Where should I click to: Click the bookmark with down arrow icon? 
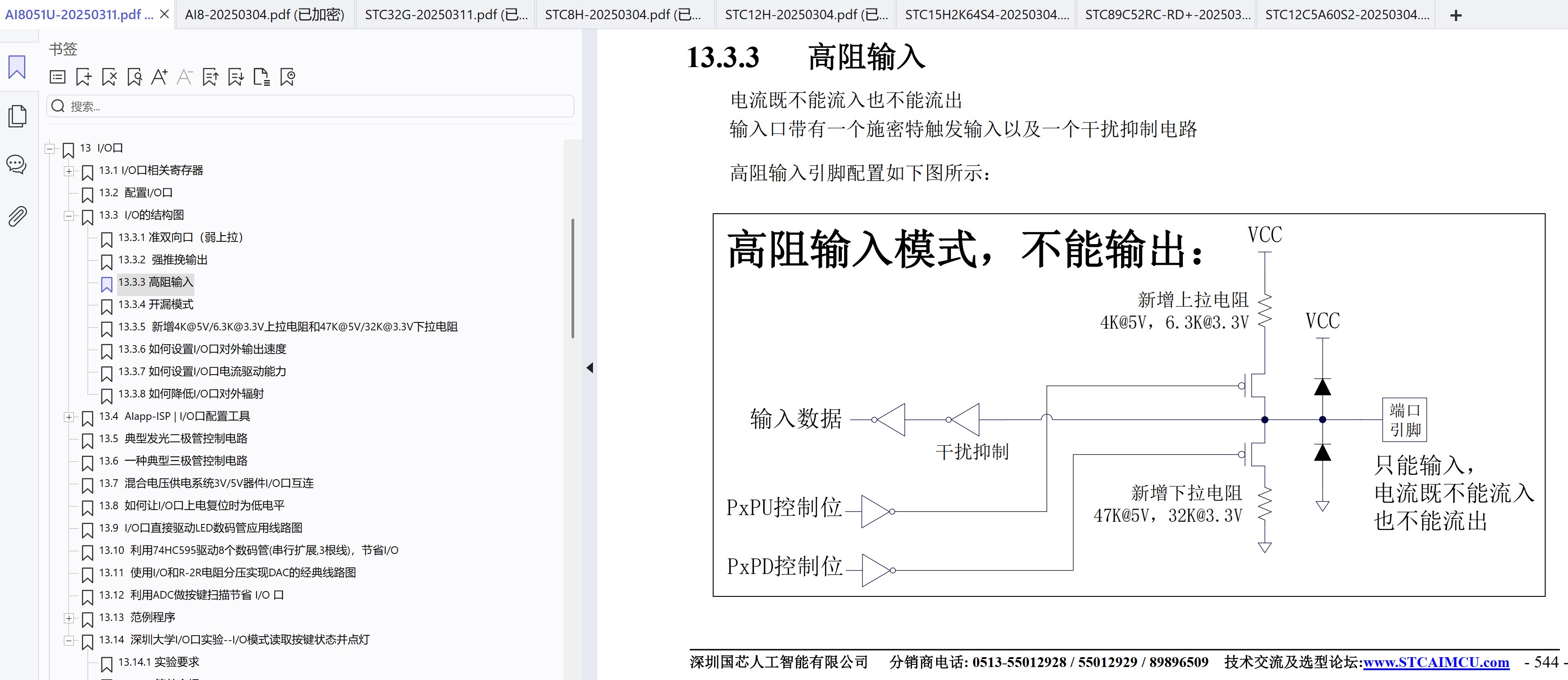click(236, 77)
